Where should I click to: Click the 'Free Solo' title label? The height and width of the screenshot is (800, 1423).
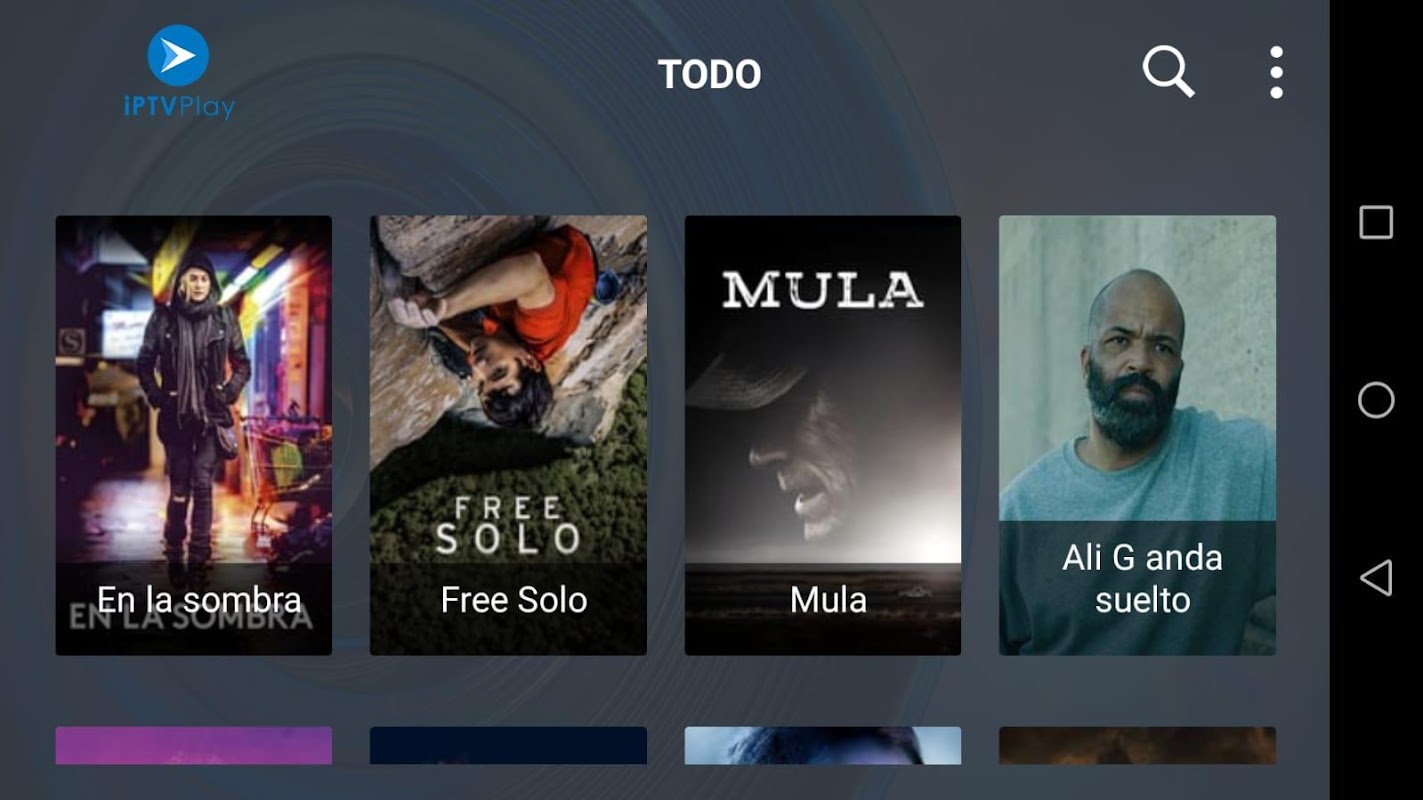tap(514, 600)
